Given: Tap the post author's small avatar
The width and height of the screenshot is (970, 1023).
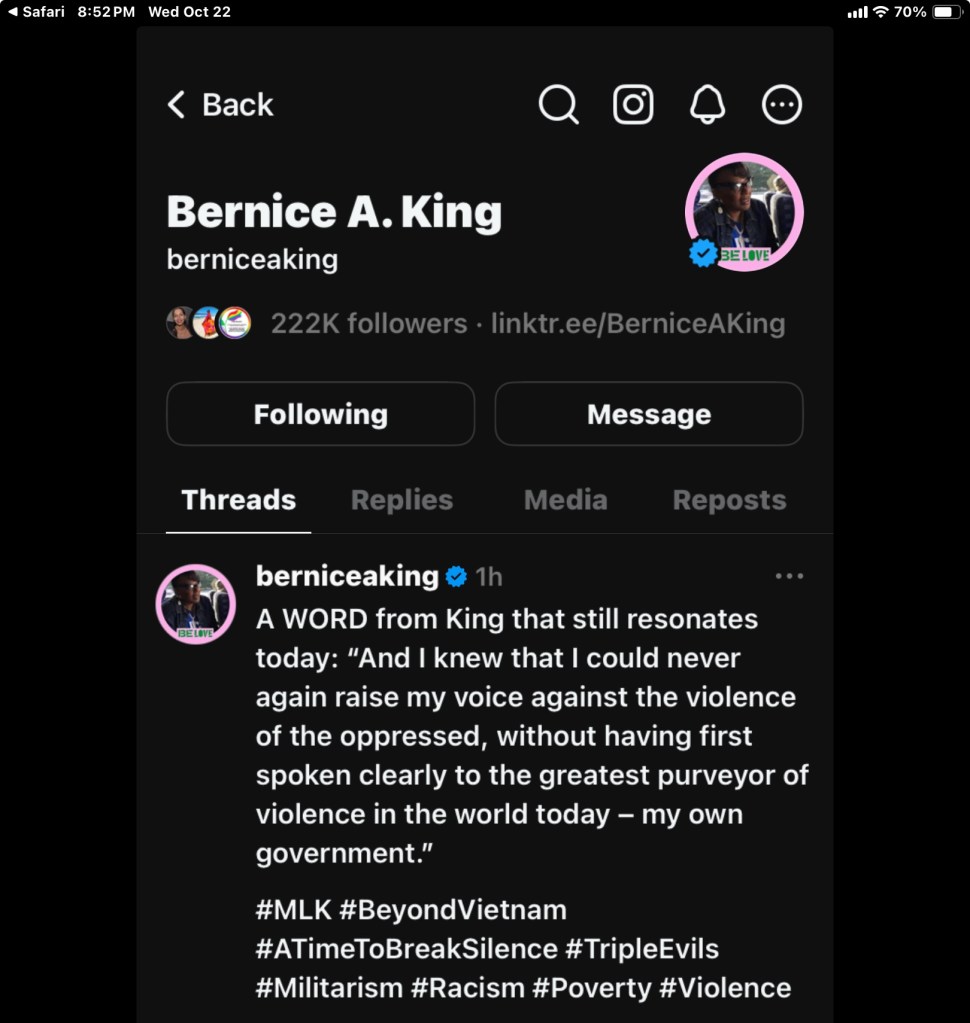Looking at the screenshot, I should (x=196, y=604).
